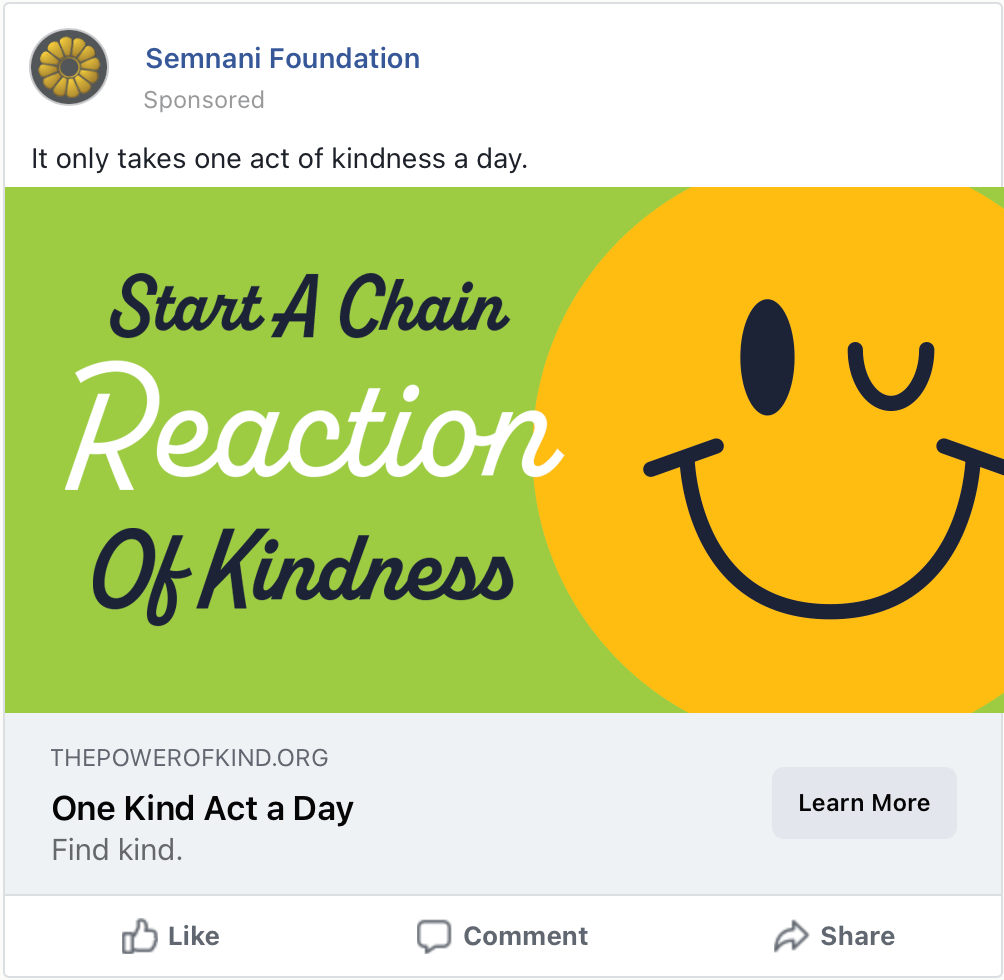The image size is (1004, 980).
Task: Click the smiley face's winking eye
Action: (891, 375)
